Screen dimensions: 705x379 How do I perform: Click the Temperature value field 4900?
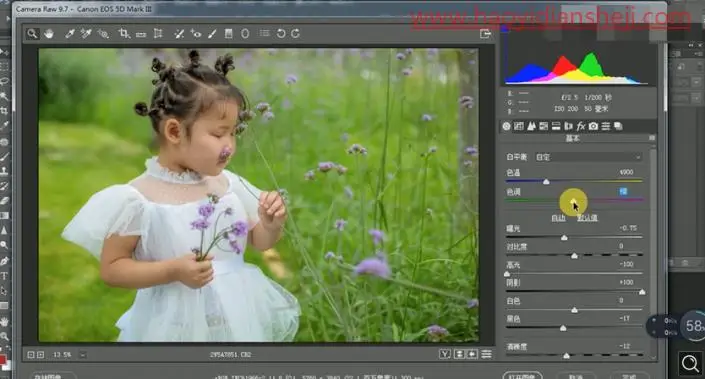coord(626,172)
